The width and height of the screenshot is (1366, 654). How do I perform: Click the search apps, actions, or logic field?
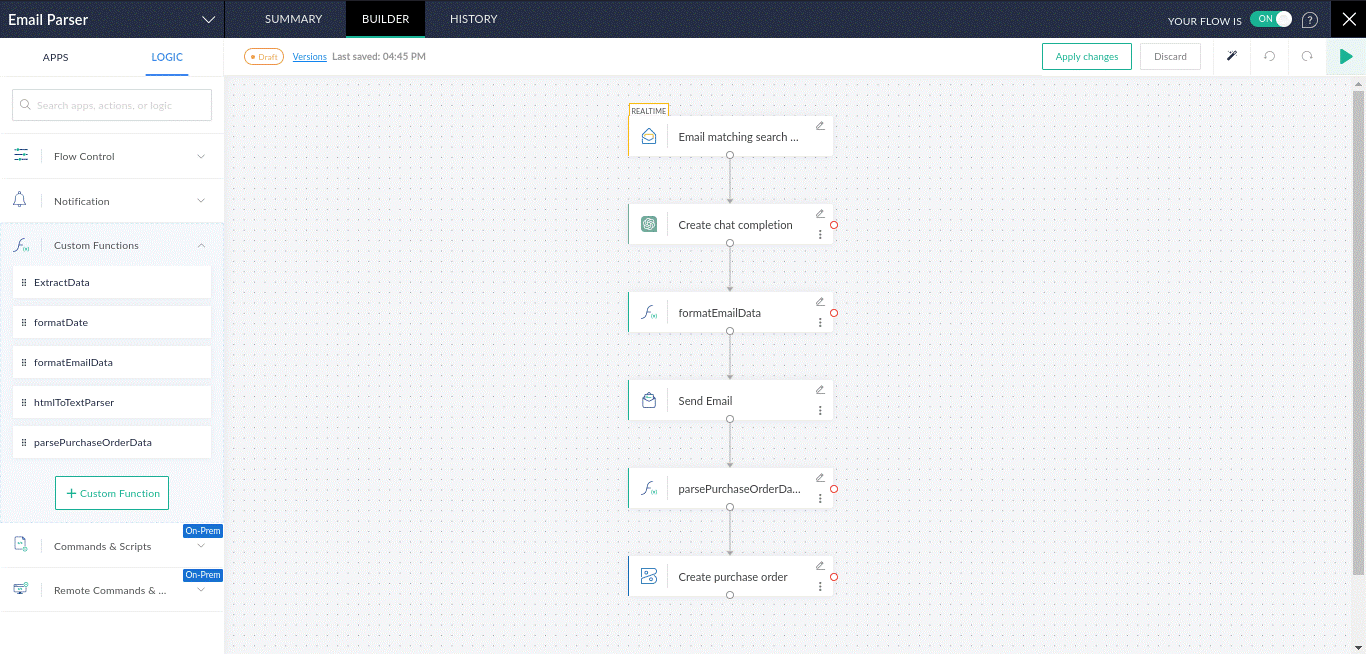coord(112,105)
